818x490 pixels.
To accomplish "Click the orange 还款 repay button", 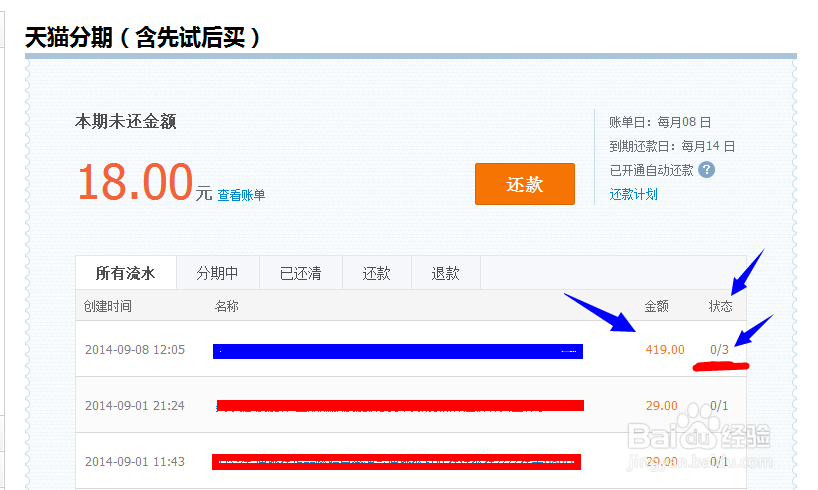I will [524, 184].
